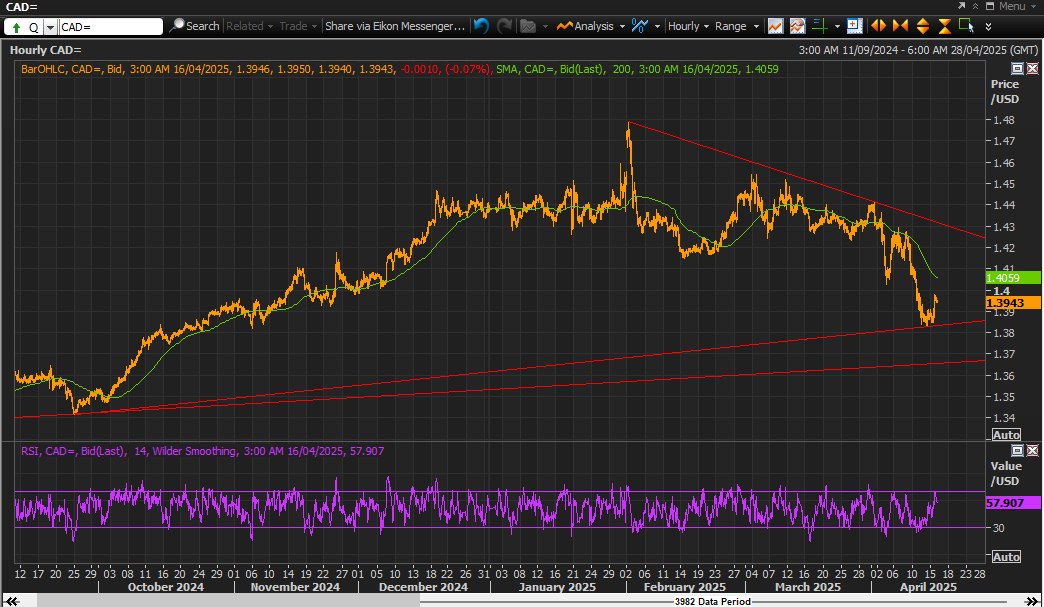
Task: Open the Menu at top right
Action: point(1010,7)
